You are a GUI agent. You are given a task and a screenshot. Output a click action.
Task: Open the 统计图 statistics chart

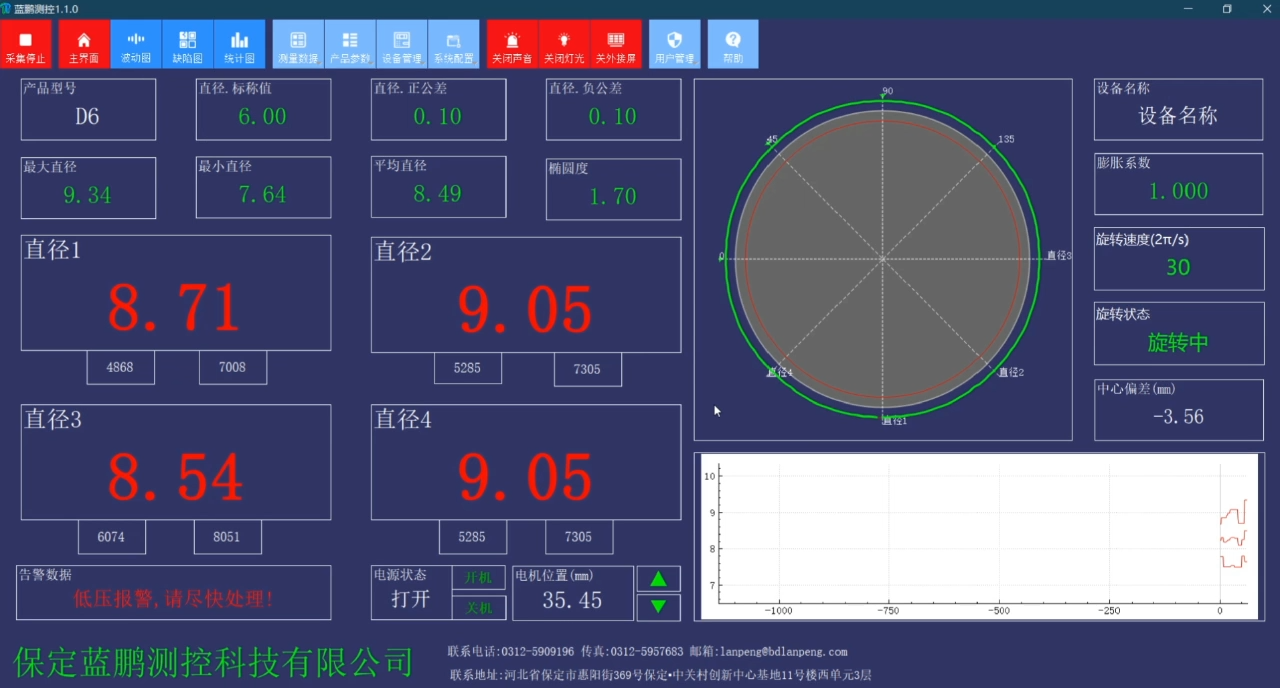click(x=240, y=45)
